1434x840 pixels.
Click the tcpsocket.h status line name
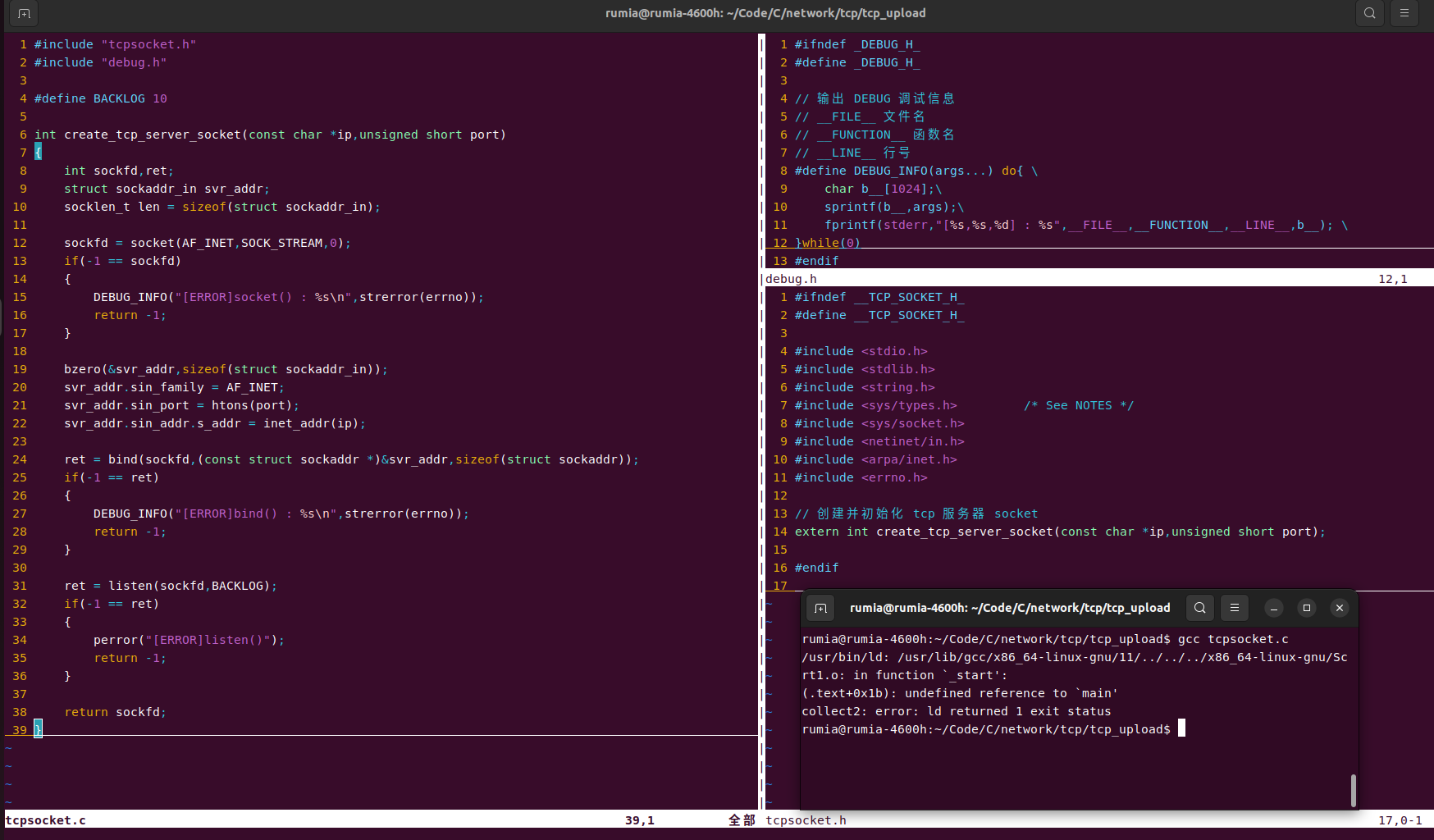(x=806, y=820)
